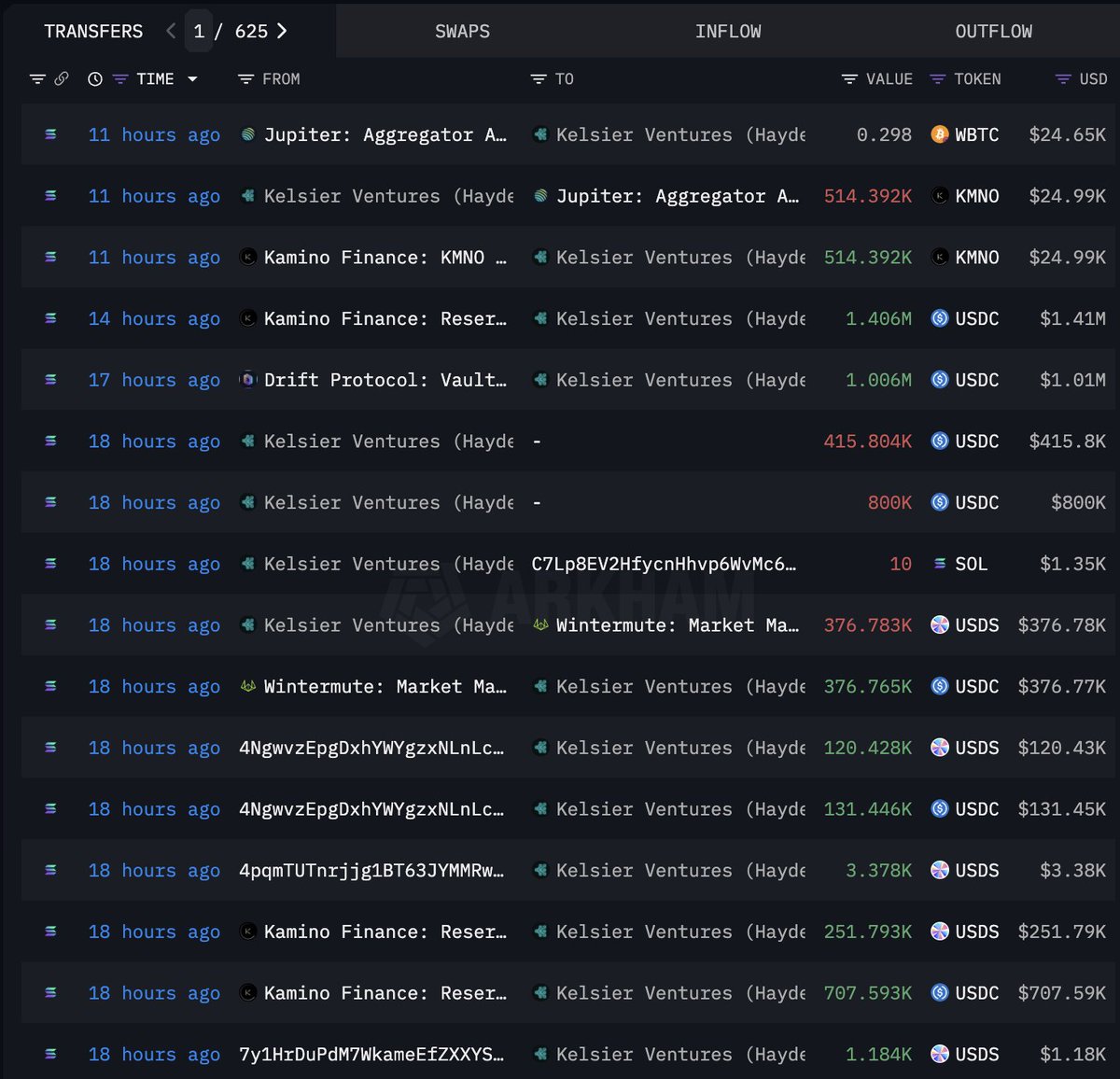This screenshot has height=1079, width=1120.
Task: Toggle the FROM column filter
Action: click(245, 79)
